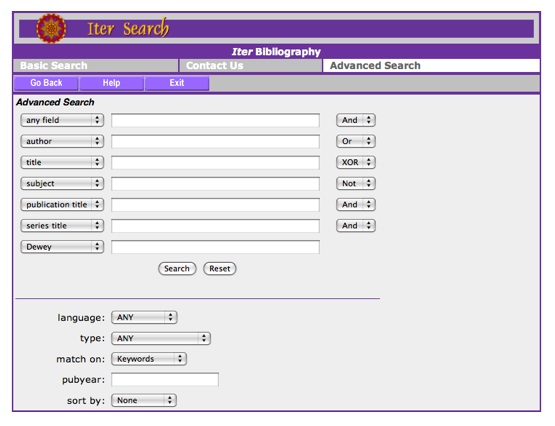The height and width of the screenshot is (426, 555).
Task: Switch to the Basic Search tab
Action: pyautogui.click(x=96, y=65)
